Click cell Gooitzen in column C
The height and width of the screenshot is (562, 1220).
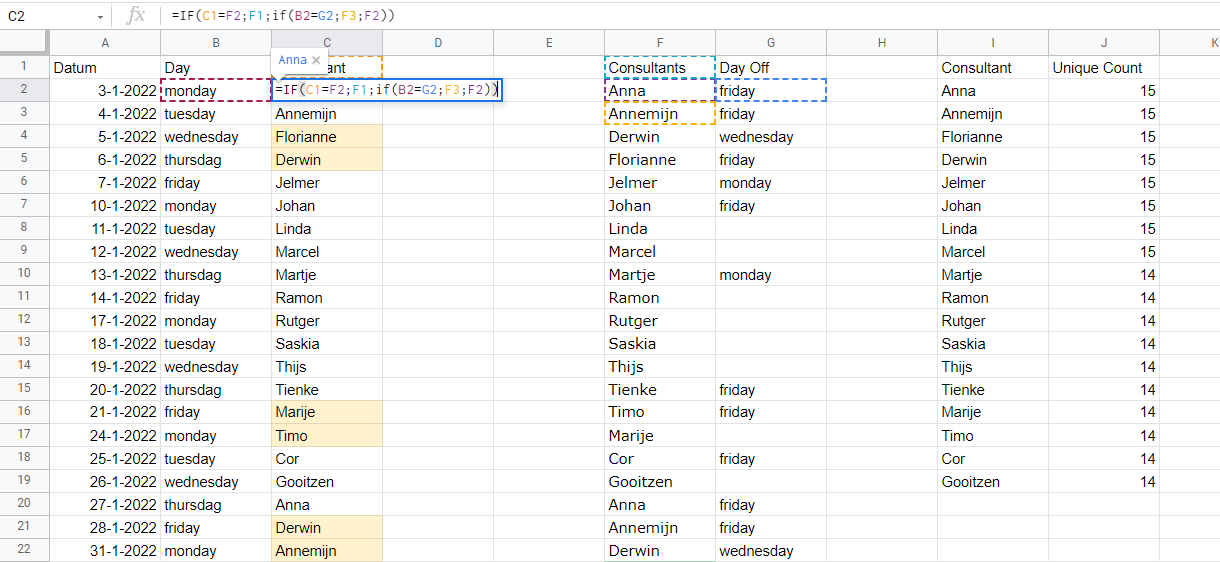pyautogui.click(x=327, y=482)
